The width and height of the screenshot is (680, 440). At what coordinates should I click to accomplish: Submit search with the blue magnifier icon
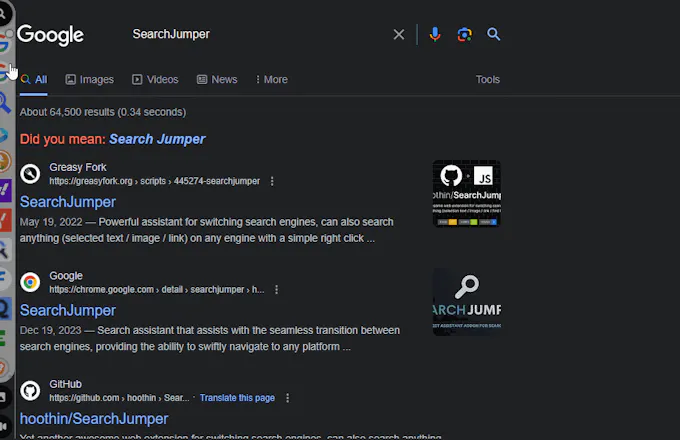point(494,34)
